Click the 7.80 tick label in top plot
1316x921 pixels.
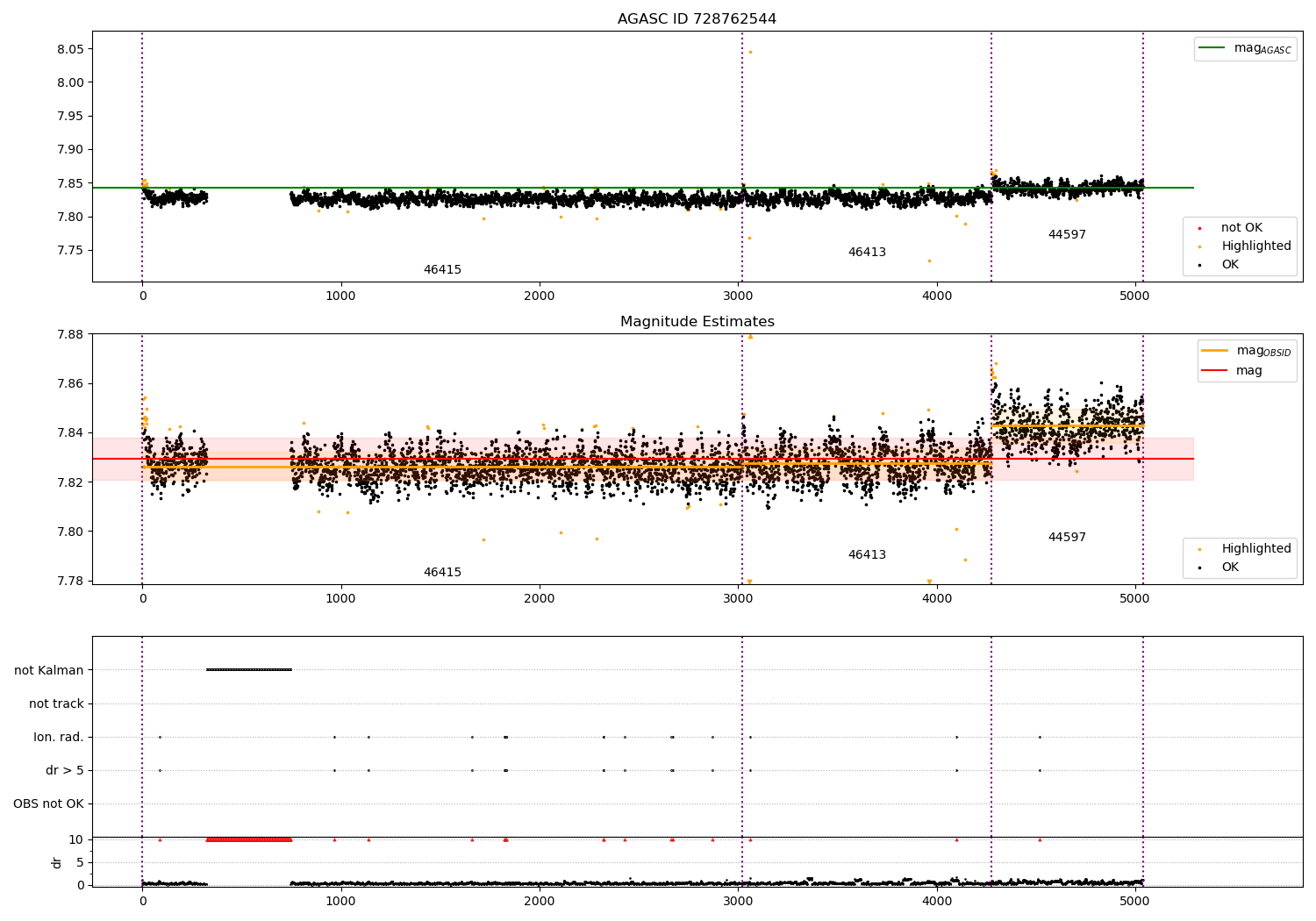[x=70, y=217]
